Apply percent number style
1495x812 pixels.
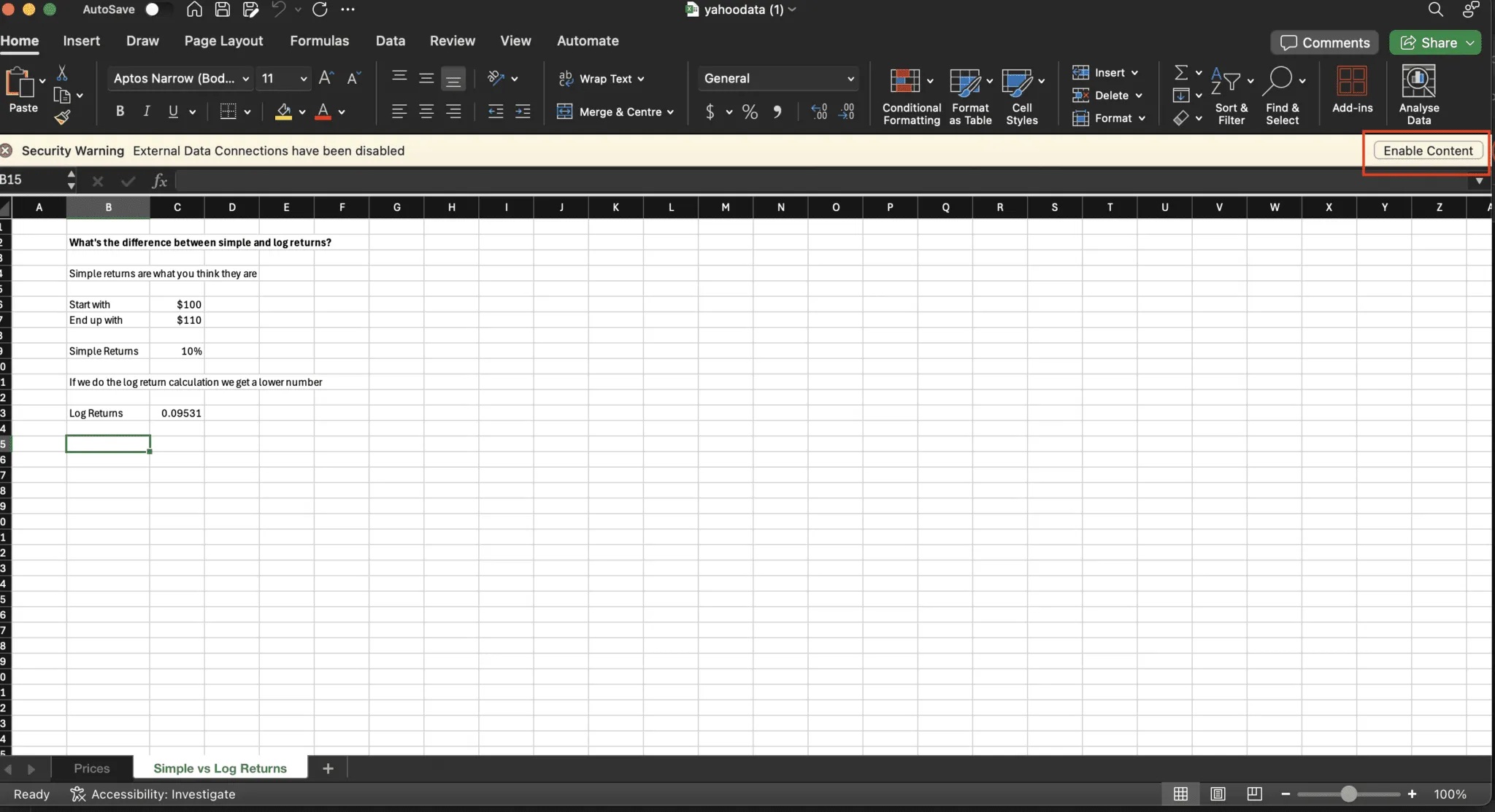coord(749,112)
